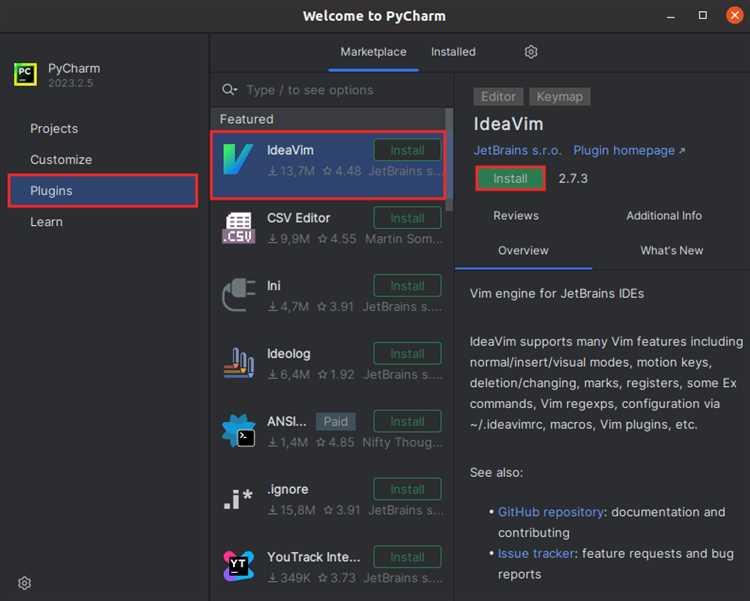The width and height of the screenshot is (750, 601).
Task: Click the PyCharm logo icon in sidebar
Action: 25,75
